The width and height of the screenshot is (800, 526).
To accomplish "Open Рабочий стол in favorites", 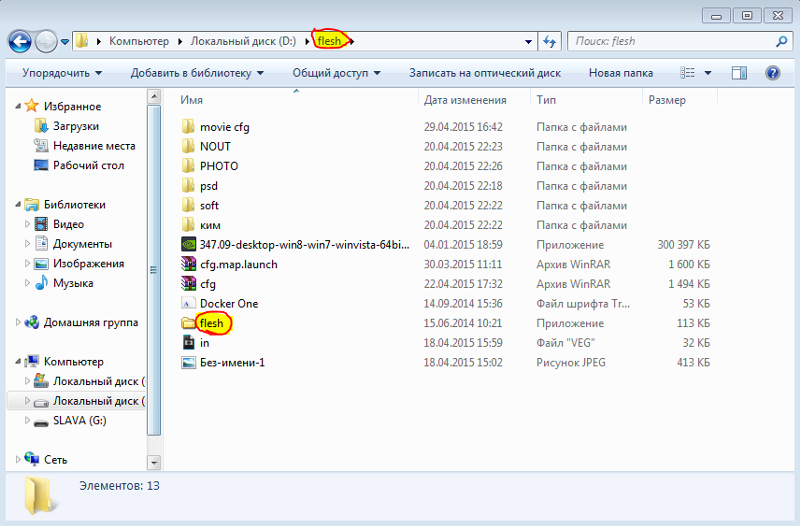I will [x=88, y=165].
